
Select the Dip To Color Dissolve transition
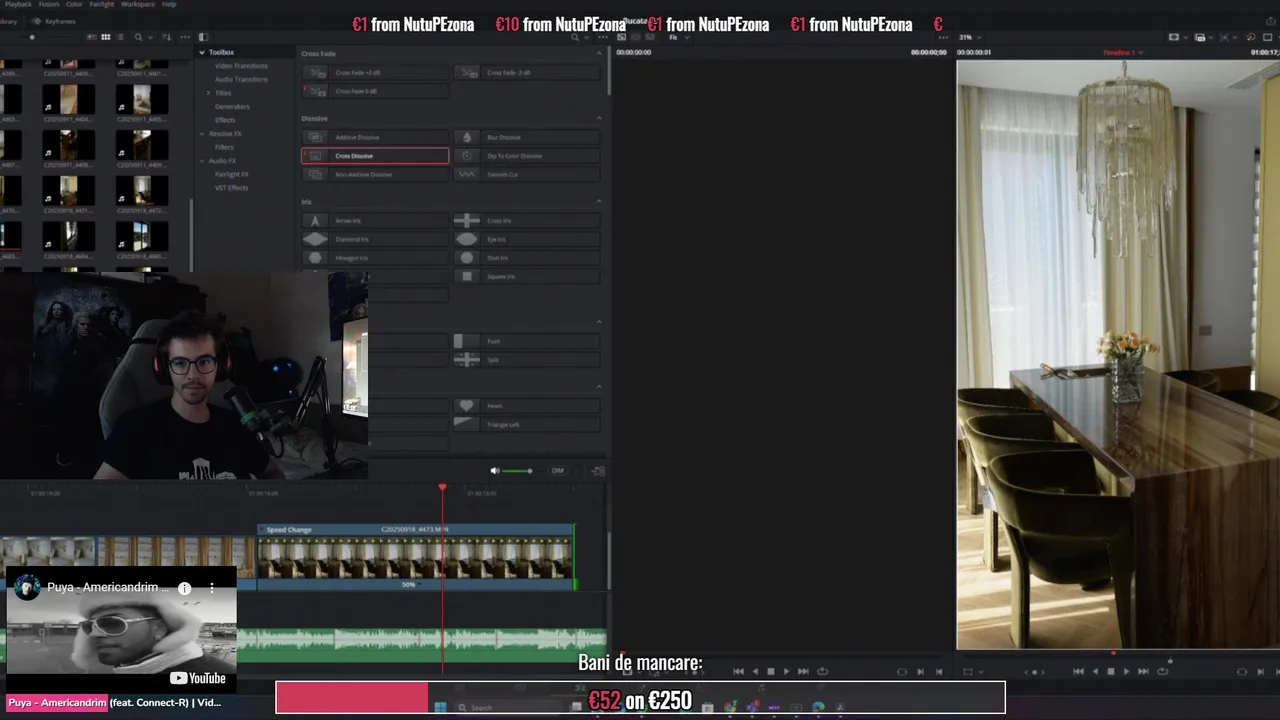pyautogui.click(x=527, y=156)
